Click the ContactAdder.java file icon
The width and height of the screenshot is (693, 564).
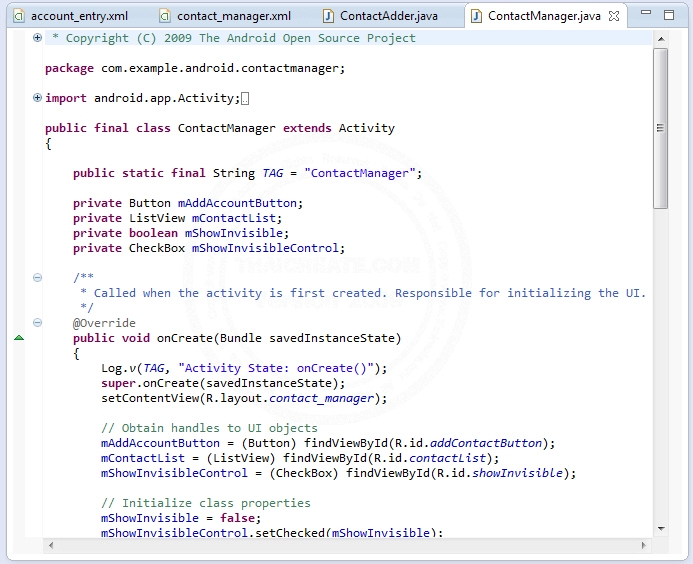click(x=328, y=16)
